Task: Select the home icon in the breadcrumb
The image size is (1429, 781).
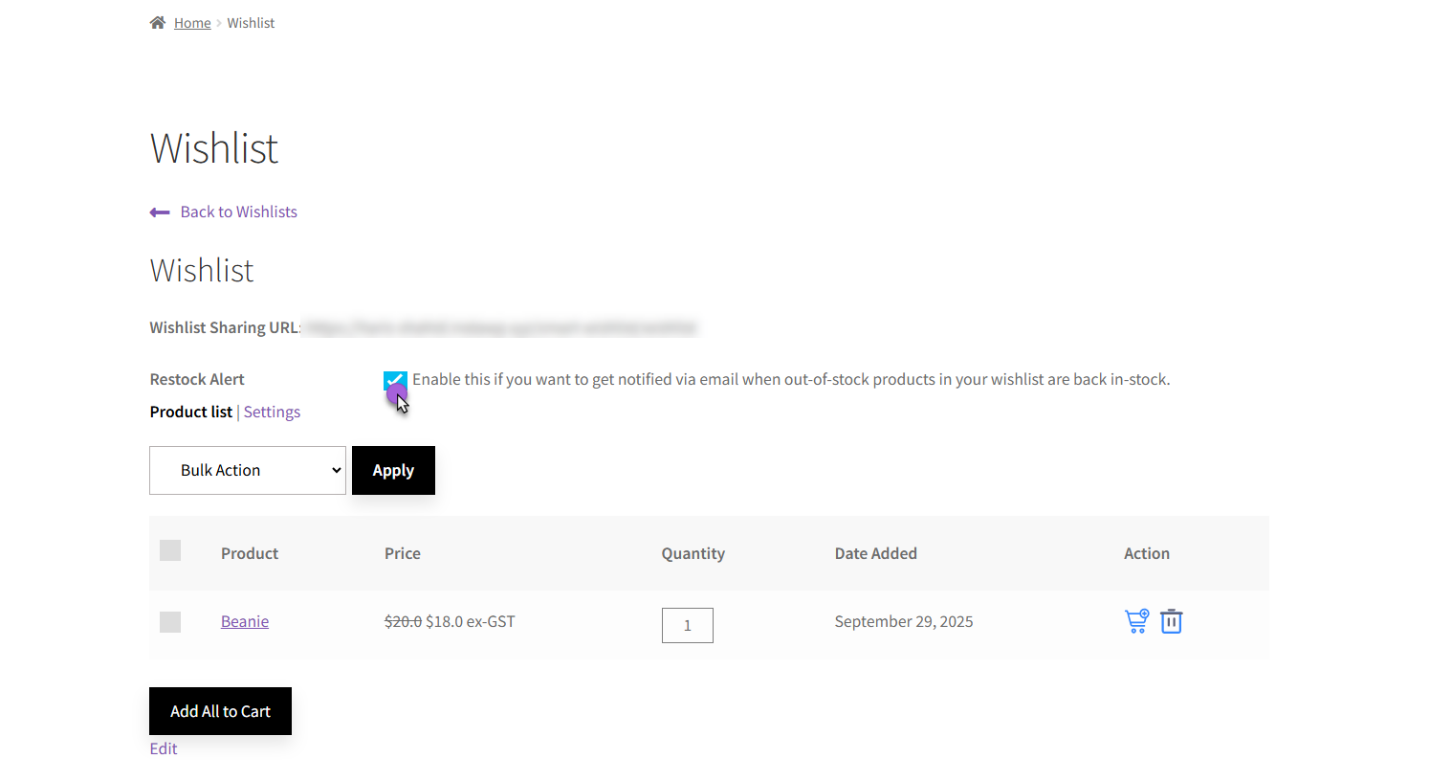Action: (156, 21)
